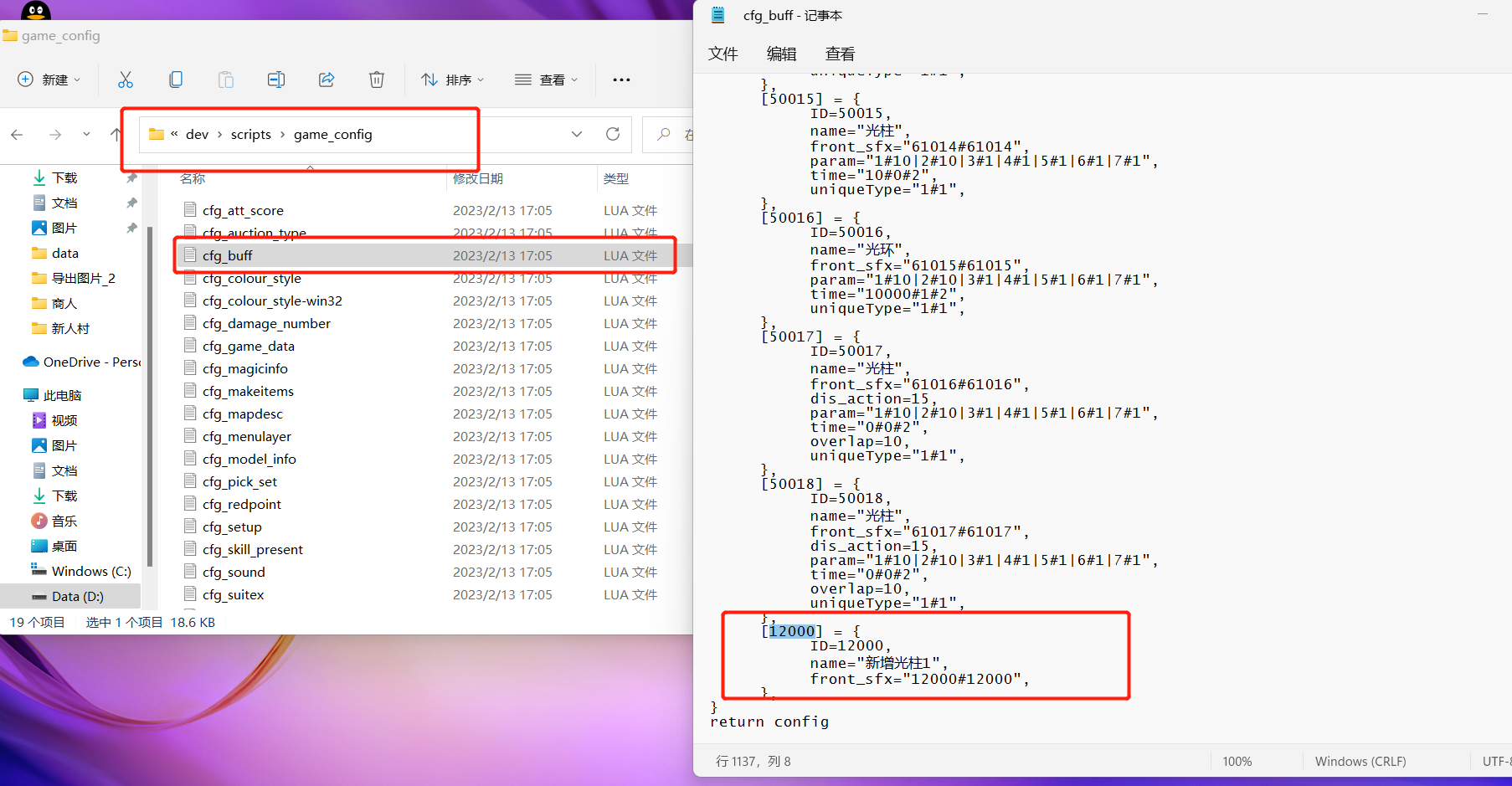
Task: Click the Share icon in Explorer toolbar
Action: point(327,80)
